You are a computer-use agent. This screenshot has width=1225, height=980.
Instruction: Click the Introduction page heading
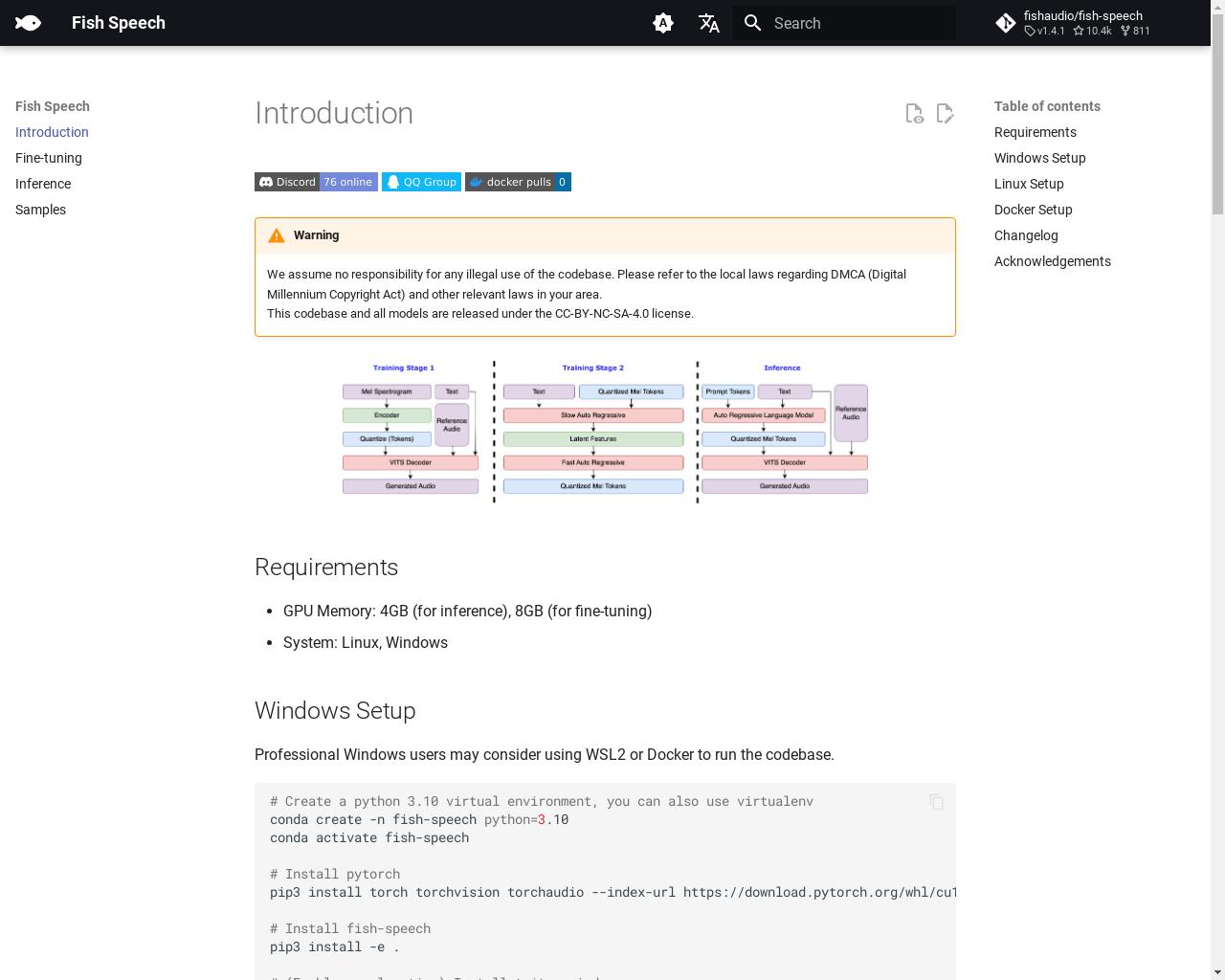pos(334,113)
